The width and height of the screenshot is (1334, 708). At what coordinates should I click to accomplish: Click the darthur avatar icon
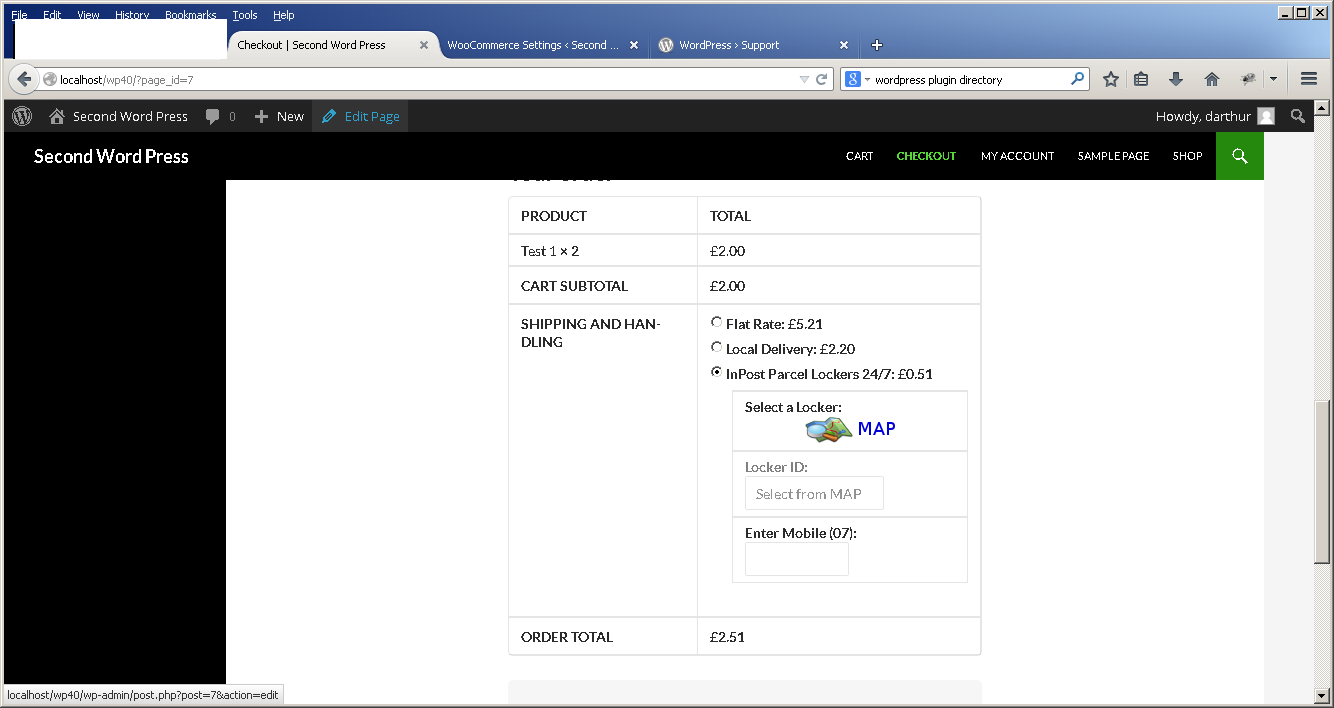[1266, 116]
